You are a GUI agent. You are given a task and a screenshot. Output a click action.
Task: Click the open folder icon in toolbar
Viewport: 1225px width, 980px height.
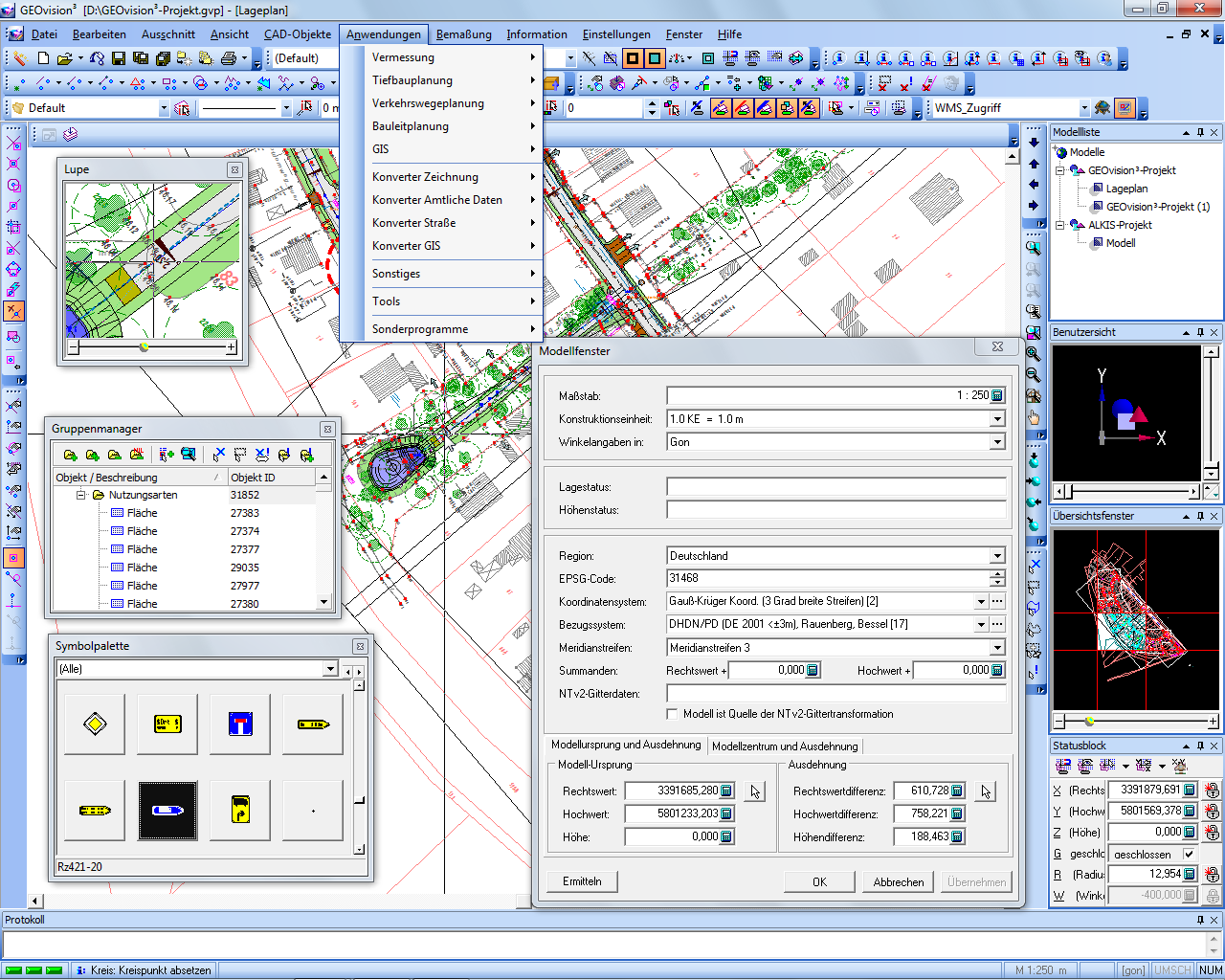[65, 58]
